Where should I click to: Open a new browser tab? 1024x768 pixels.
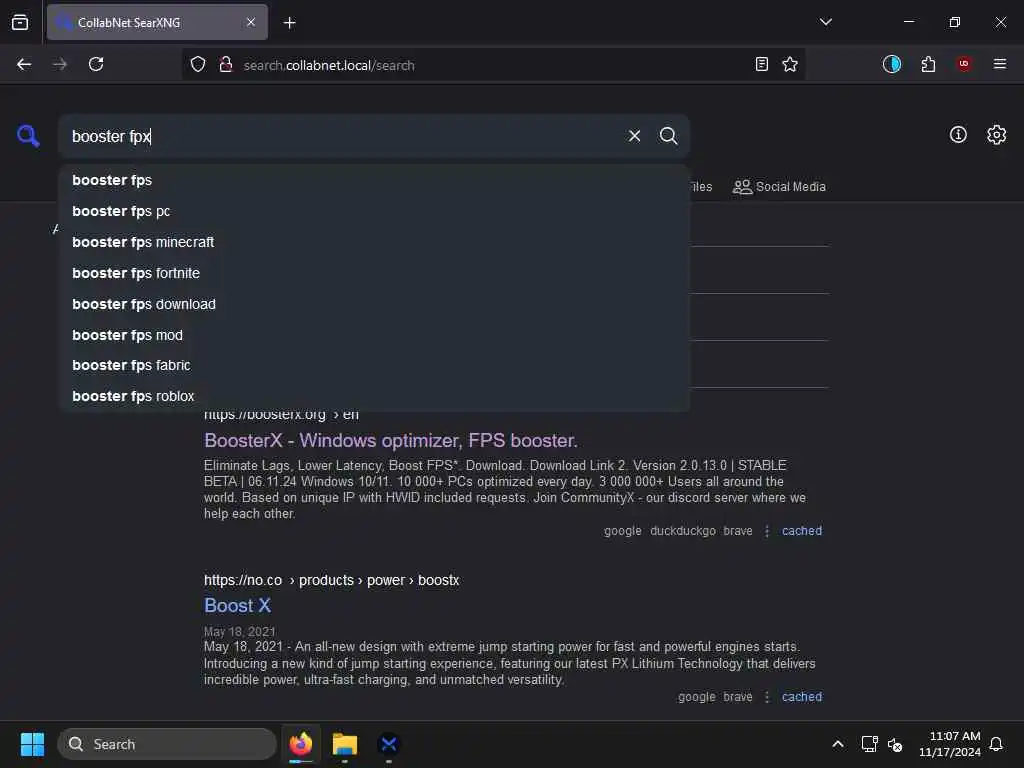(x=289, y=23)
